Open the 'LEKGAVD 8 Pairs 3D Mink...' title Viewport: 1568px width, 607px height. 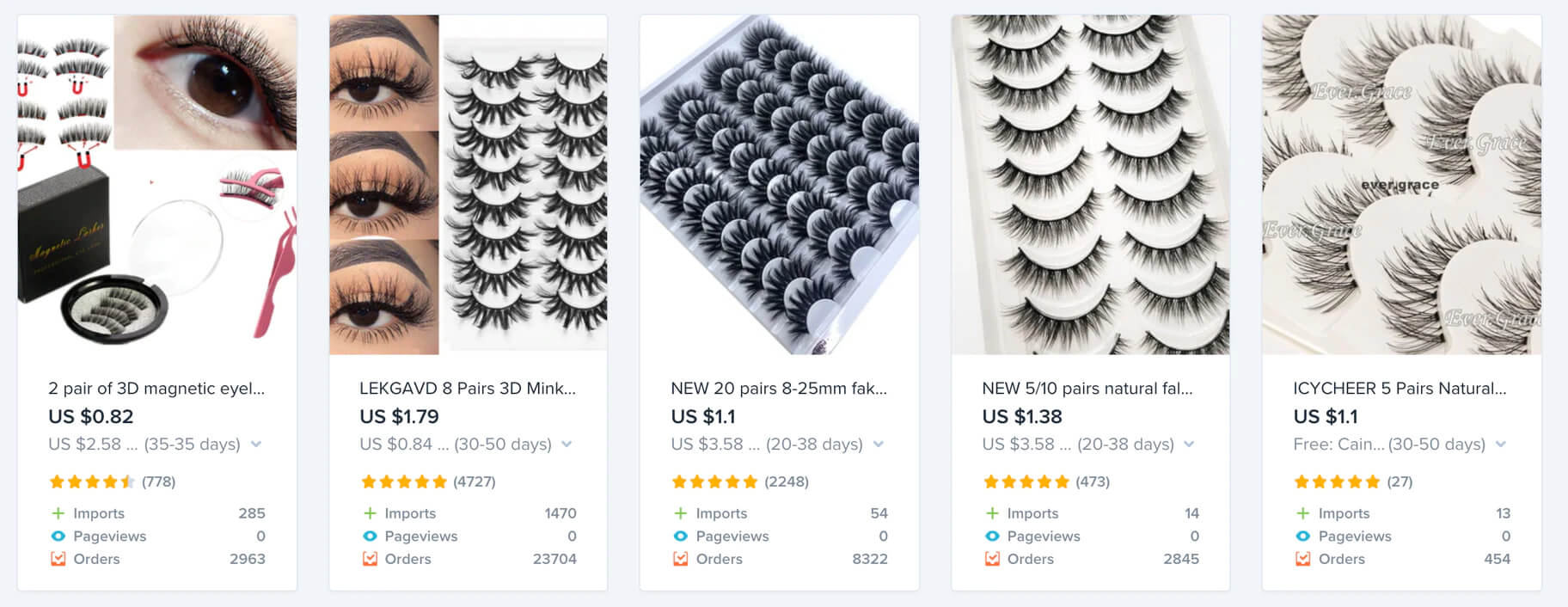[468, 389]
